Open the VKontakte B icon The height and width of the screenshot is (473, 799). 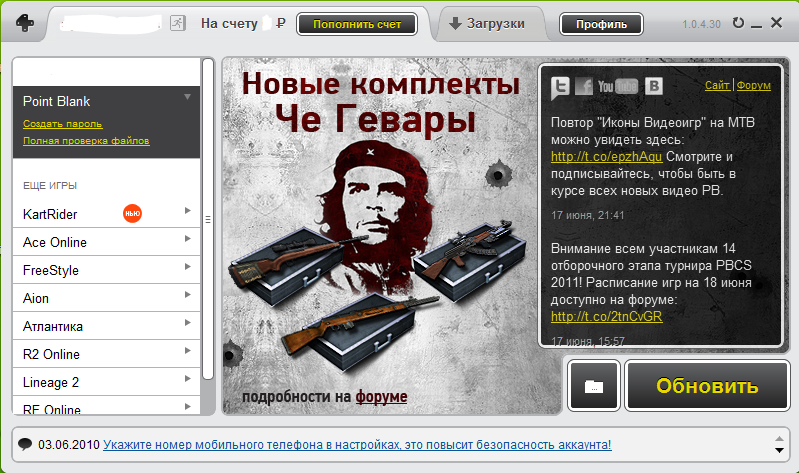[x=654, y=86]
